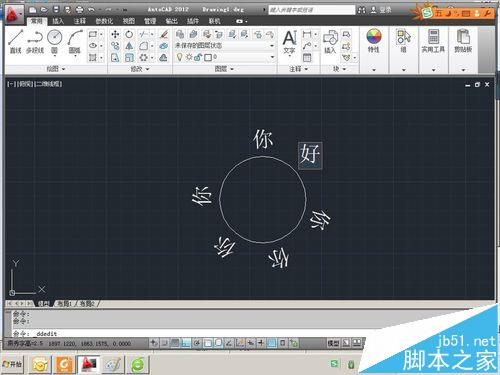Insert a Table from the annotation panel
This screenshot has width=500, height=375.
307,58
